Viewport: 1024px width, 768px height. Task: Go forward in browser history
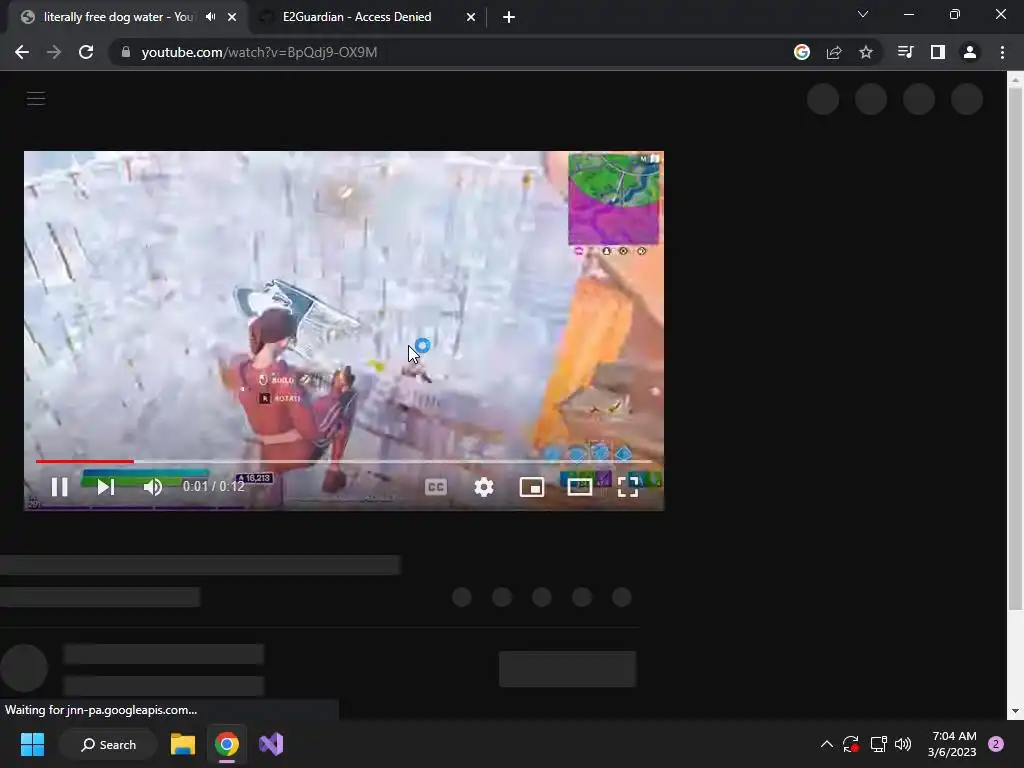[54, 52]
